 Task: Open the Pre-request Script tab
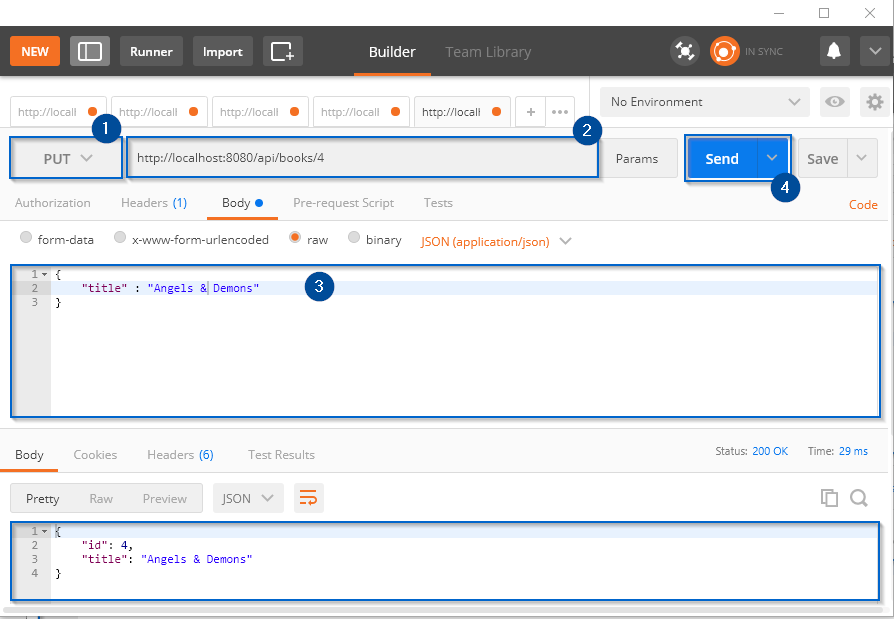click(x=343, y=202)
